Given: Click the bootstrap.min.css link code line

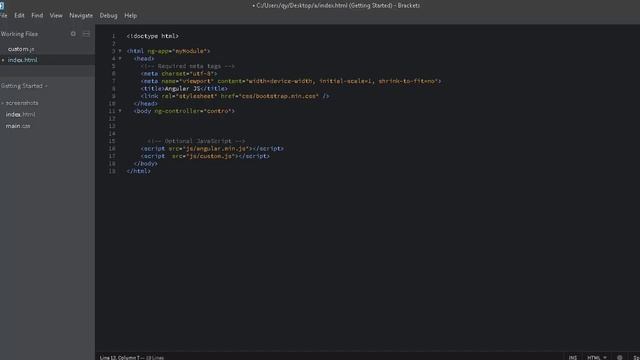Looking at the screenshot, I should pyautogui.click(x=235, y=96).
